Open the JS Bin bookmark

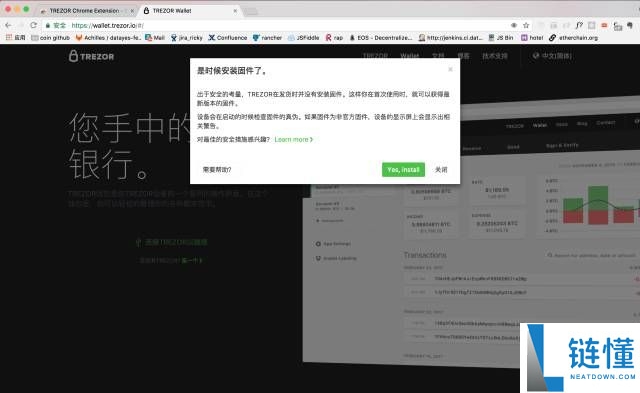[x=501, y=38]
